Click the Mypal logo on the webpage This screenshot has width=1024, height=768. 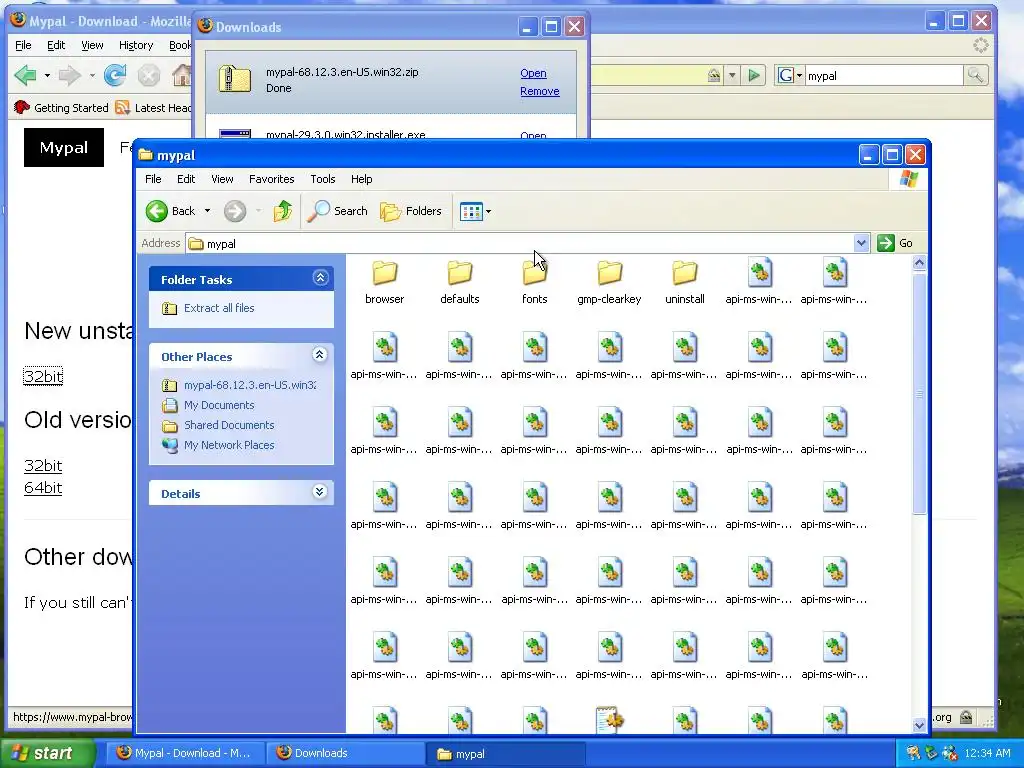64,148
